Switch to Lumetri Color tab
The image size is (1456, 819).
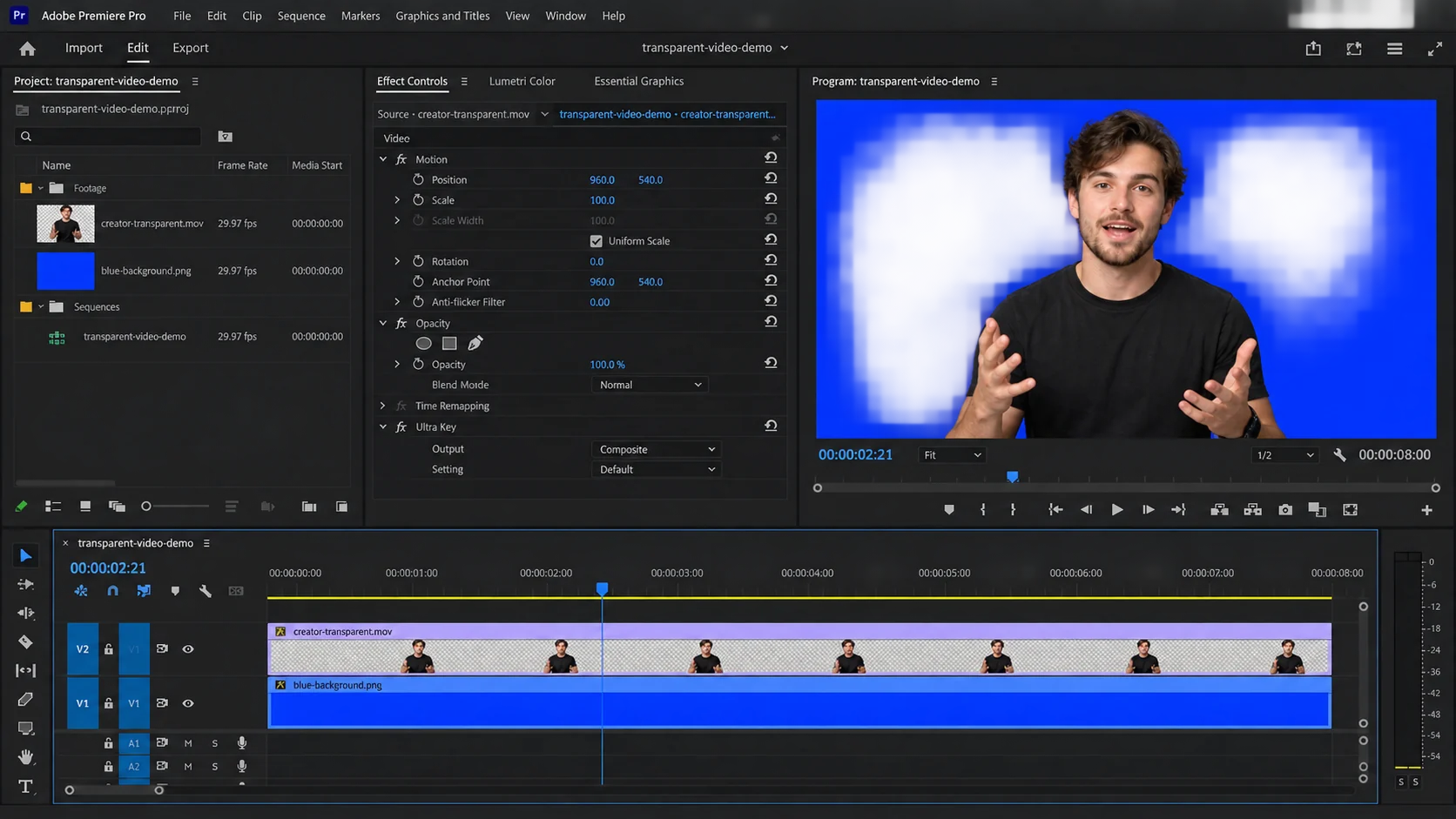click(x=522, y=81)
